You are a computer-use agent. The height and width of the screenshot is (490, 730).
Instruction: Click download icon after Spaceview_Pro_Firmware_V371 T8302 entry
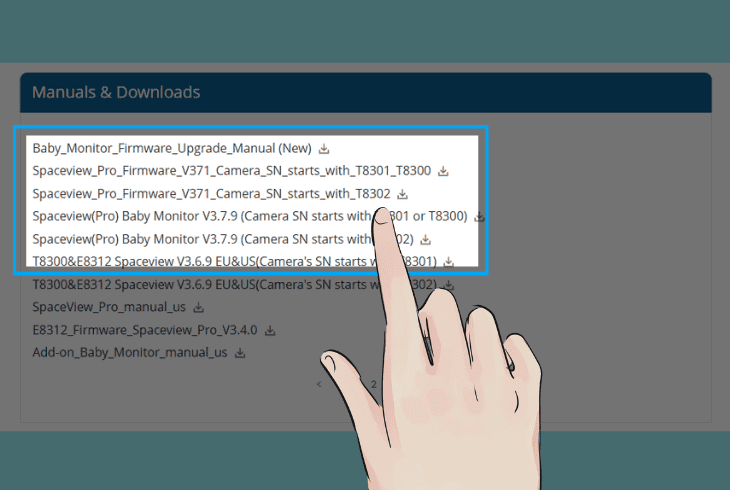[403, 194]
